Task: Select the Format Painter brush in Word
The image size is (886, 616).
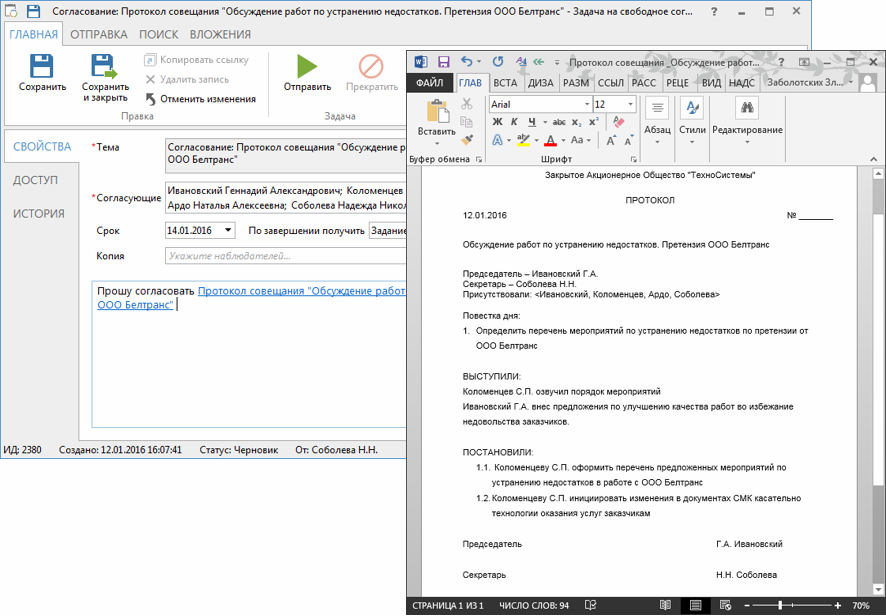Action: click(x=467, y=139)
